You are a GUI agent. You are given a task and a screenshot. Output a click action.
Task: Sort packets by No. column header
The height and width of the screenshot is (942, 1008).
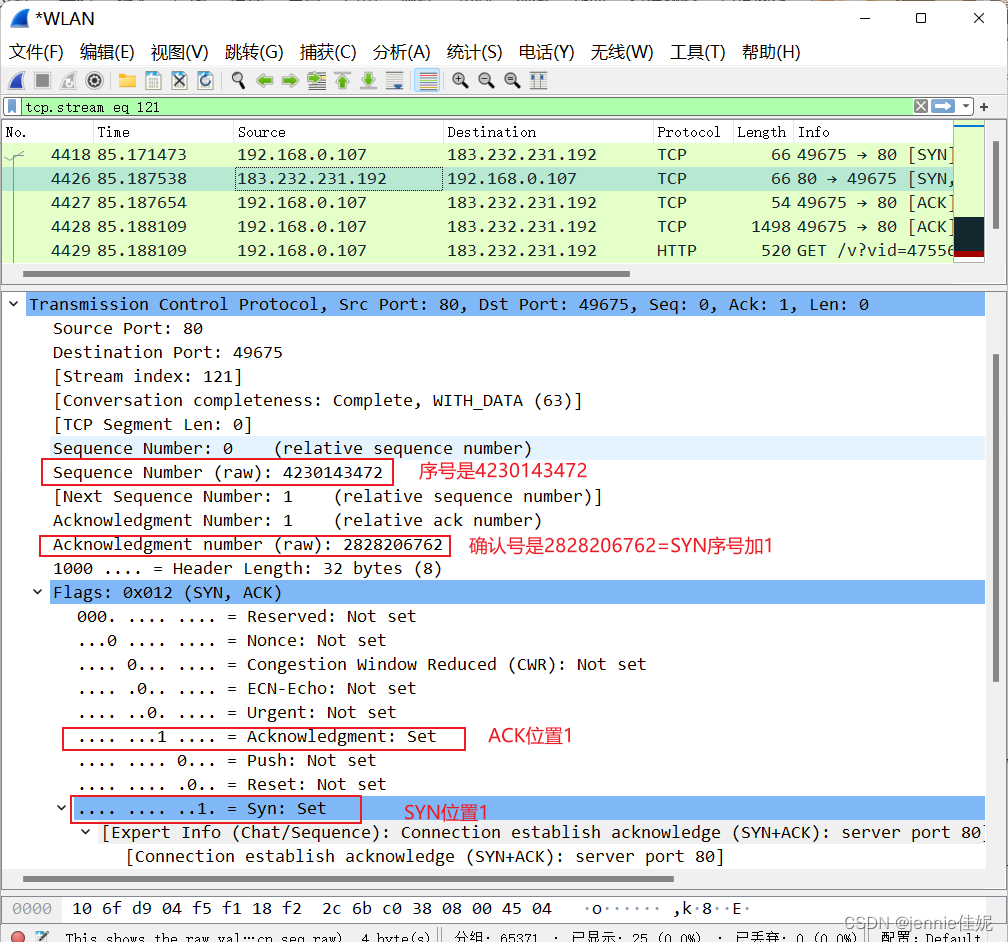pos(48,132)
